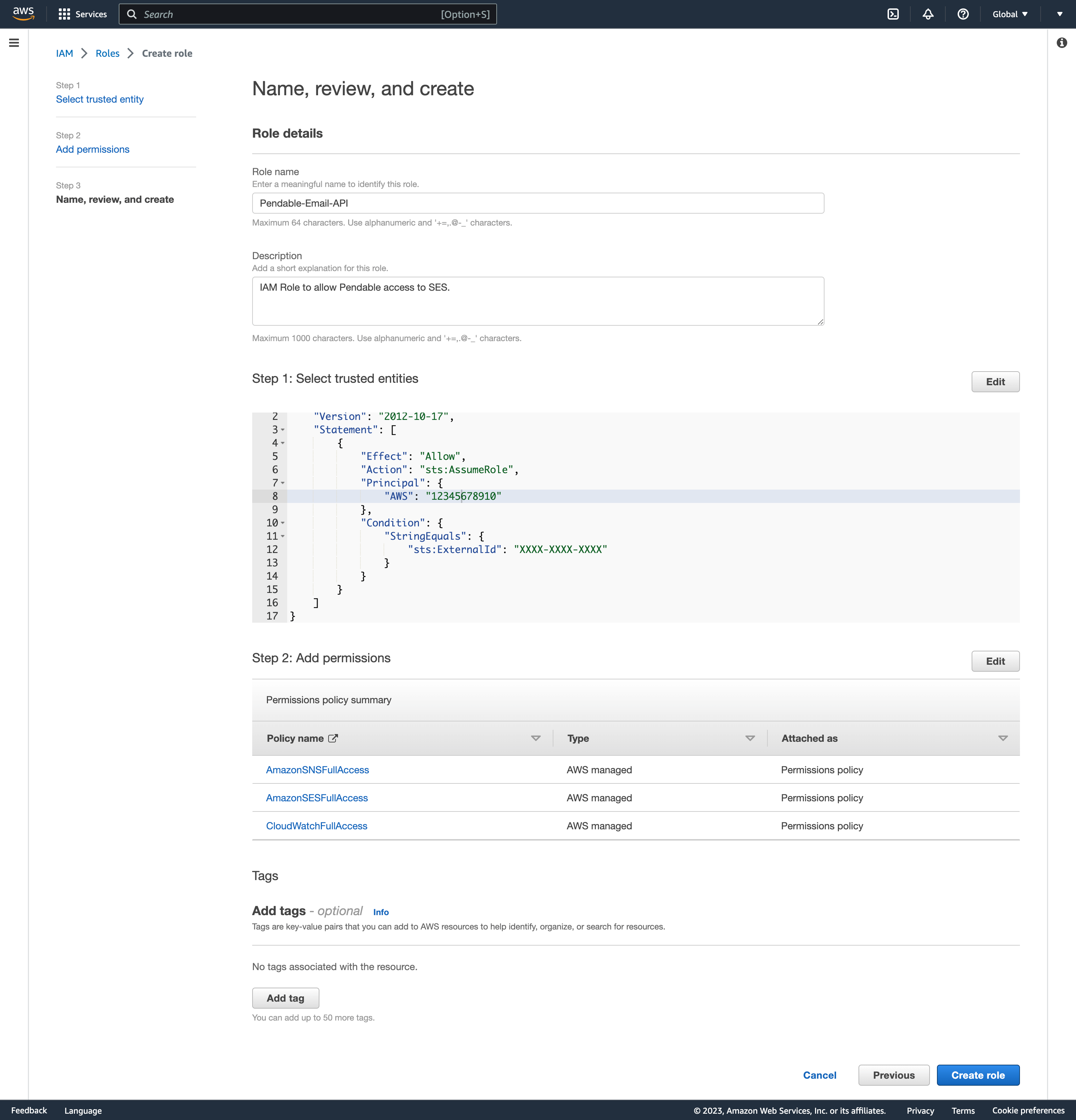Click the Permissions policy summary header

[x=329, y=700]
